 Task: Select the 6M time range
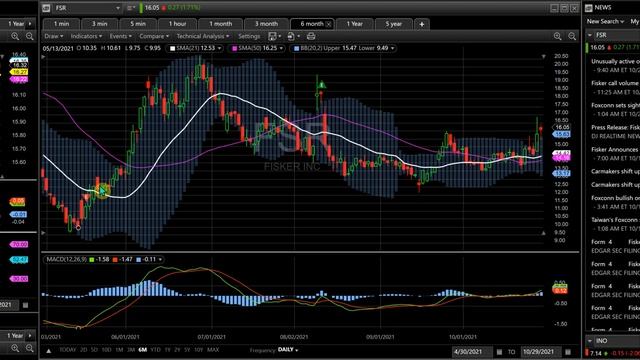click(x=142, y=350)
